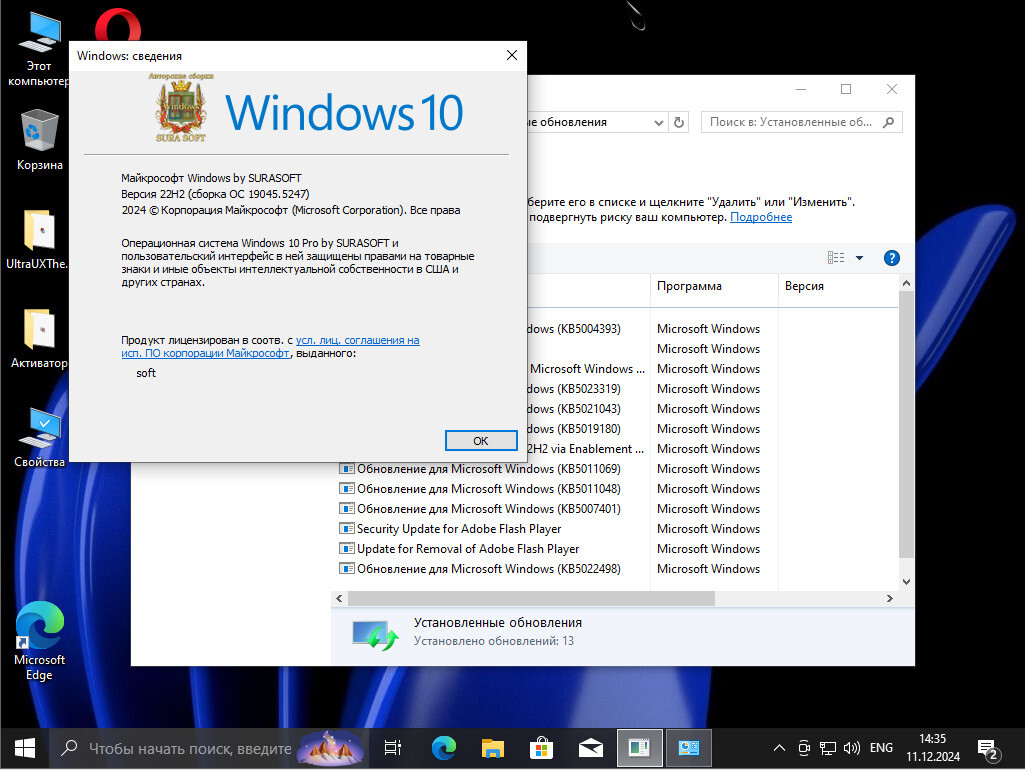1025x770 pixels.
Task: Open the blue help question mark icon
Action: tap(891, 258)
